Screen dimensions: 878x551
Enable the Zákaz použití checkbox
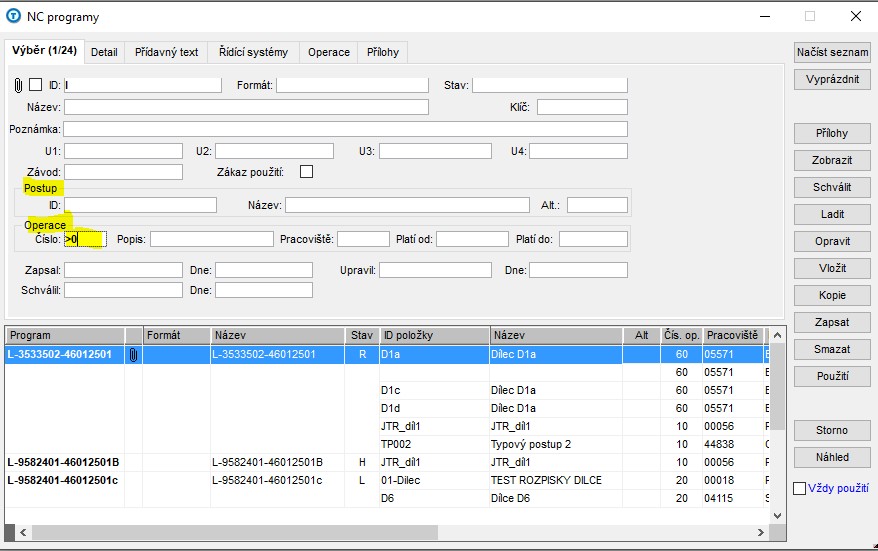pyautogui.click(x=306, y=171)
